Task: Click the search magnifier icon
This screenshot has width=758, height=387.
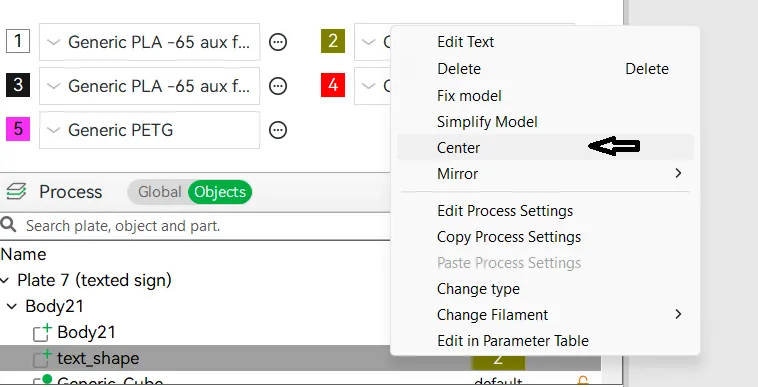Action: pyautogui.click(x=8, y=225)
